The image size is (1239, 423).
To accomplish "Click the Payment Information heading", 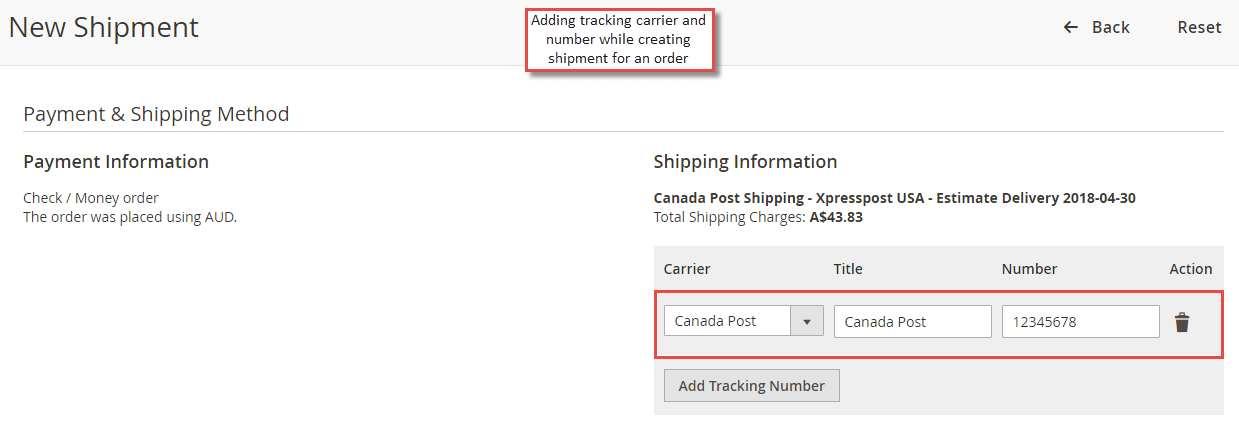I will [x=116, y=162].
